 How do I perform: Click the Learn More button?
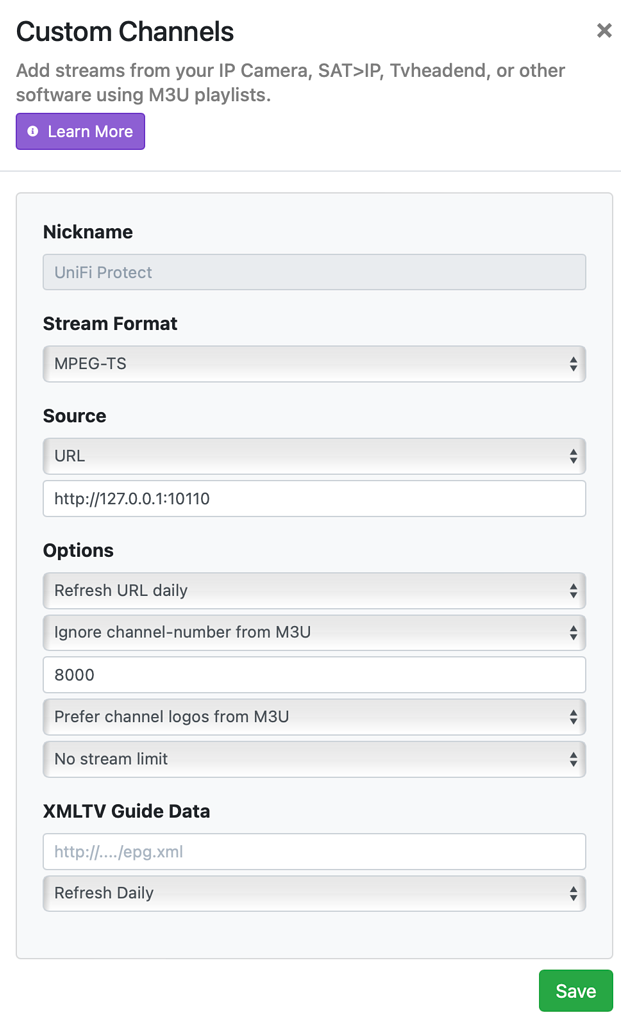point(80,131)
